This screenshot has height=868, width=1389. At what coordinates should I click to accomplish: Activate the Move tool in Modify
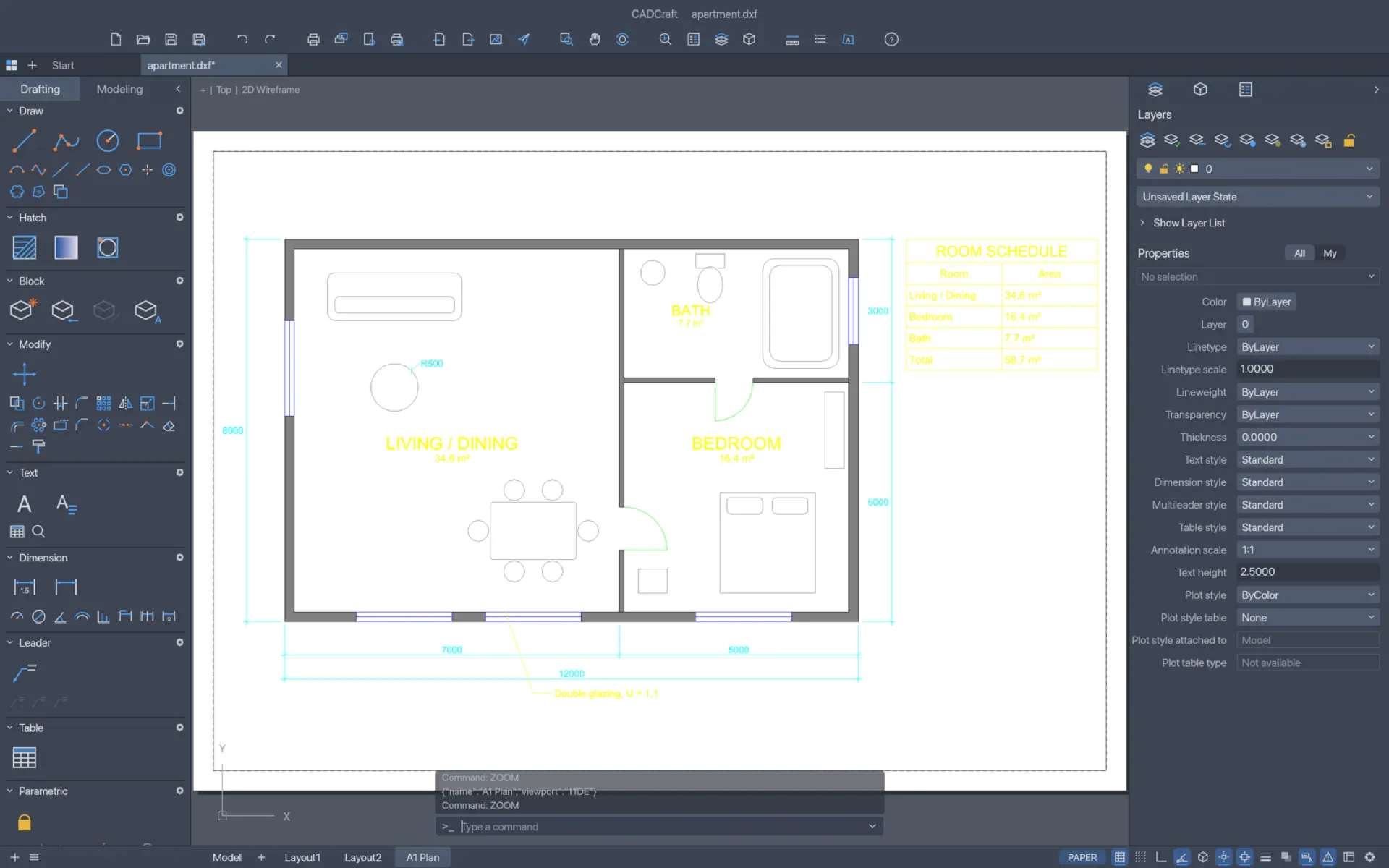pos(24,374)
